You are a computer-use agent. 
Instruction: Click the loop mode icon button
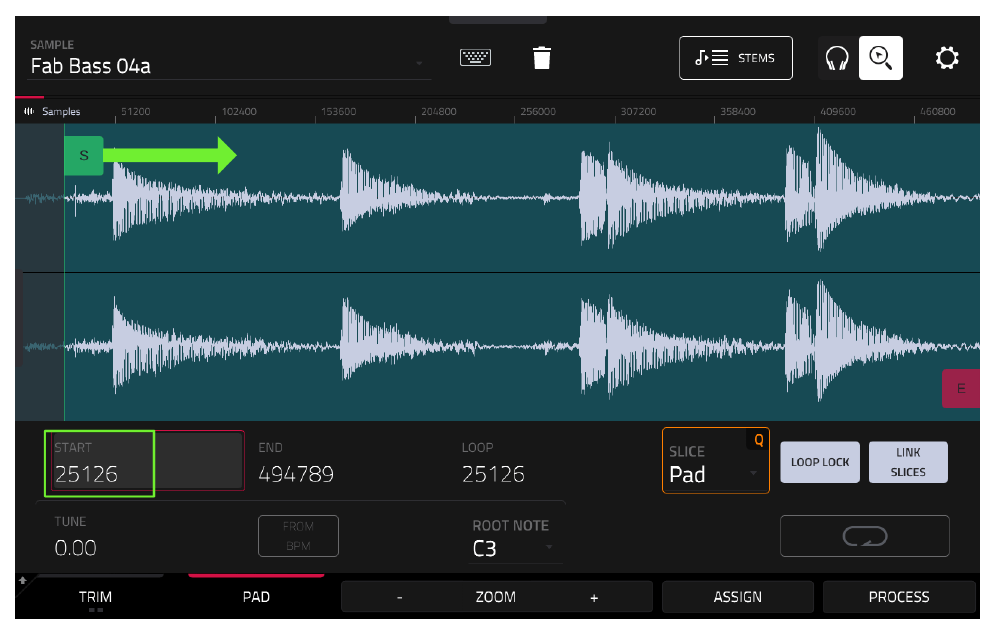pyautogui.click(x=865, y=536)
